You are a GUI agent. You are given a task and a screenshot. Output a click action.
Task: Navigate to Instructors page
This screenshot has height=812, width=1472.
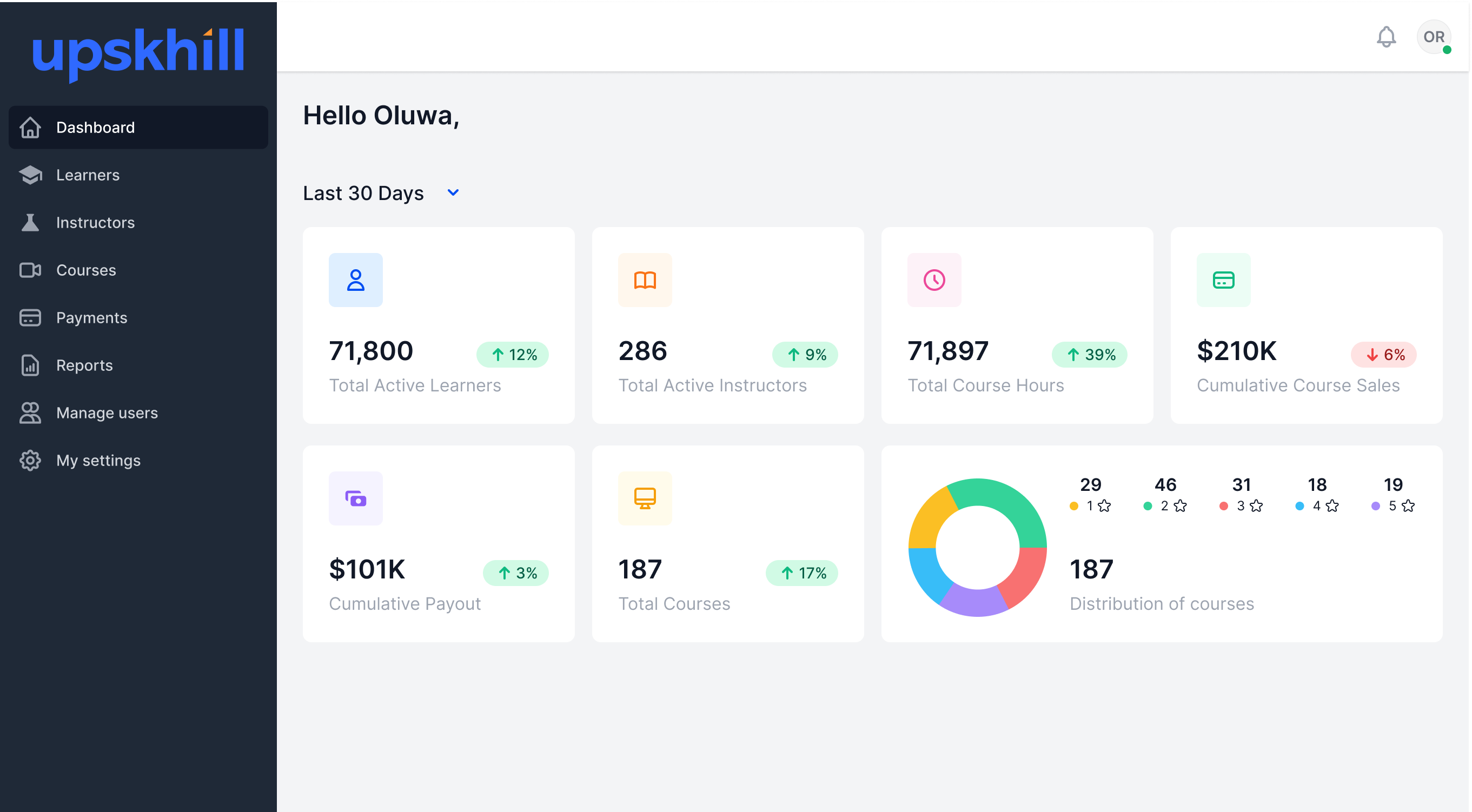coord(95,222)
